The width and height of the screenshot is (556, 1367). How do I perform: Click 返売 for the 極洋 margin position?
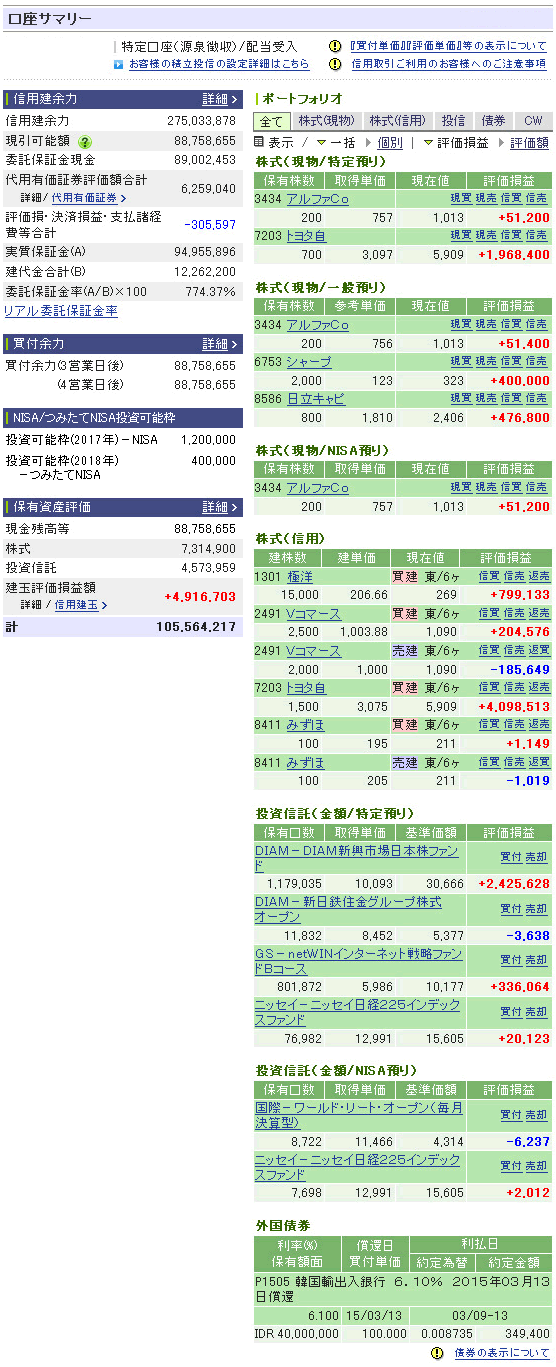[x=539, y=576]
